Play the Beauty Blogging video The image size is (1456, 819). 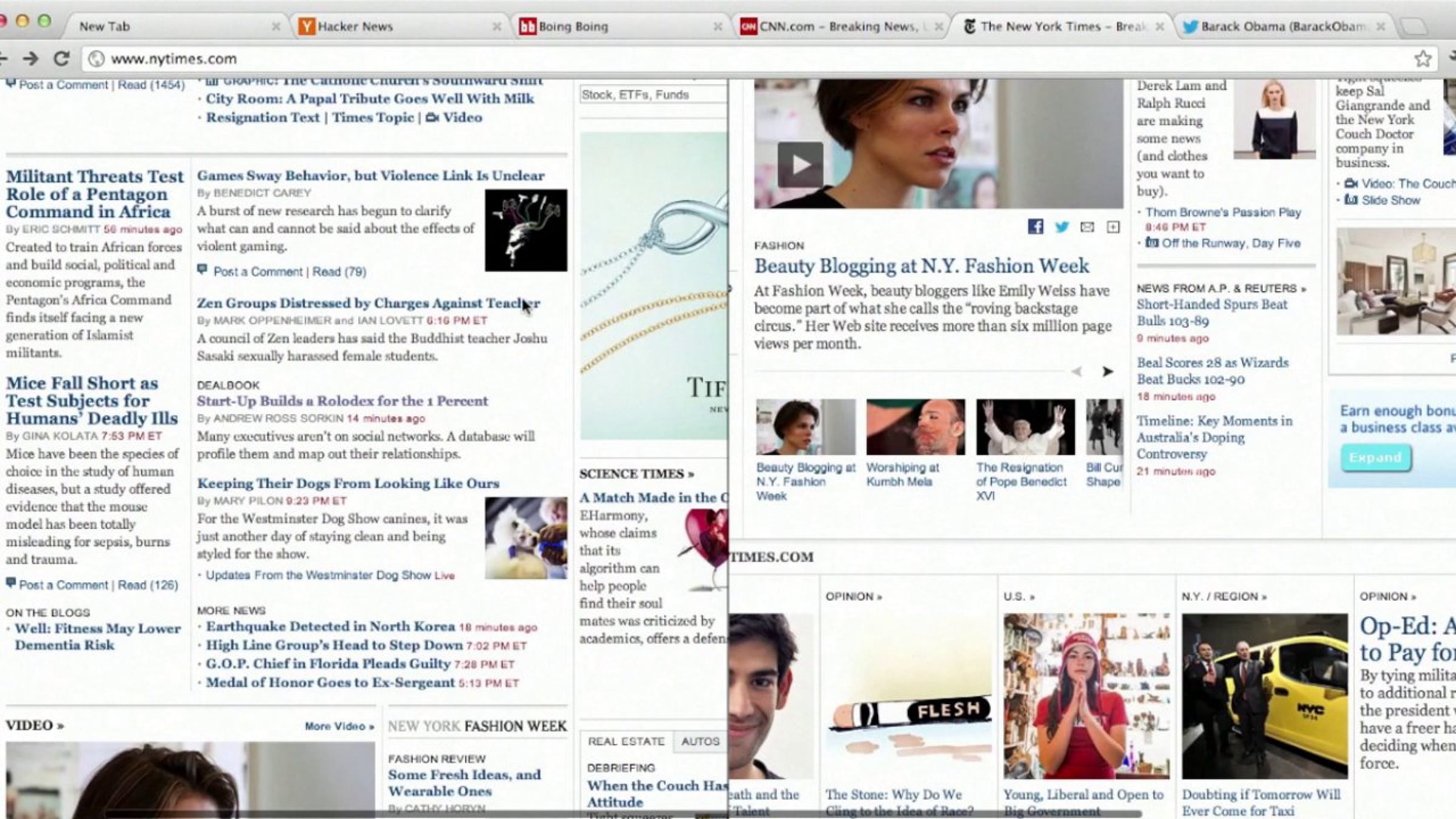(800, 164)
